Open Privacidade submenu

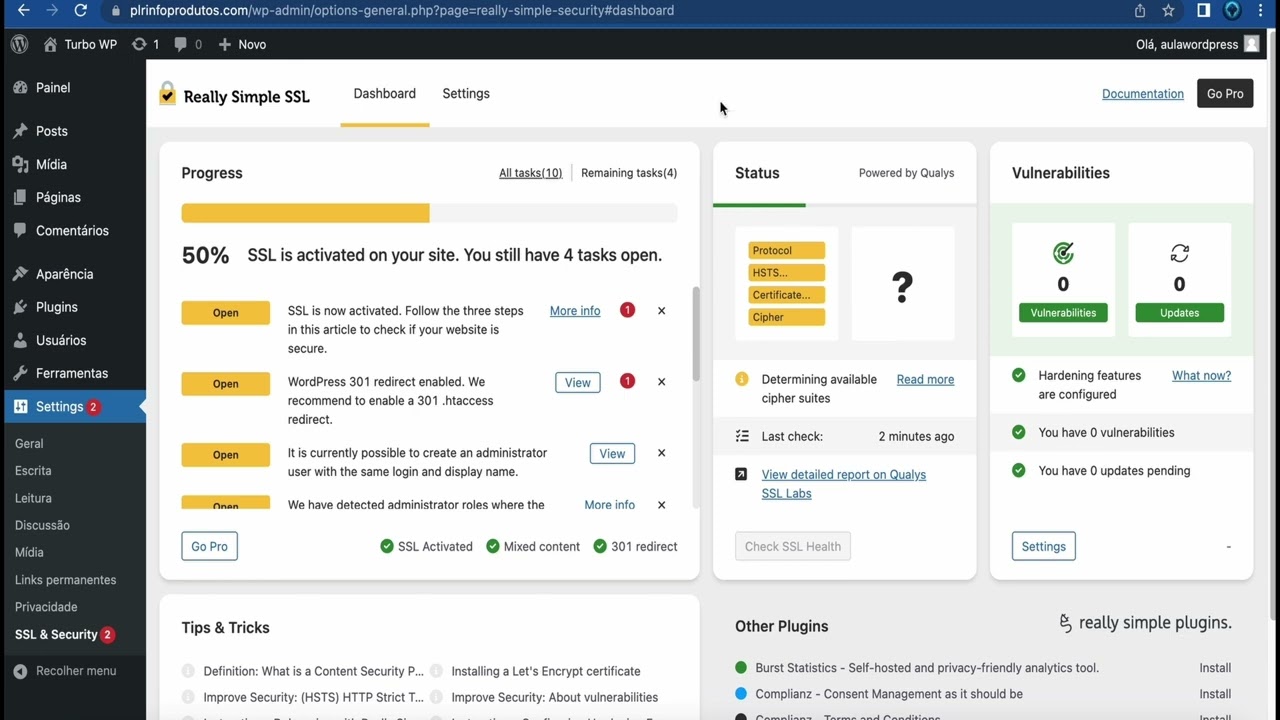point(46,607)
